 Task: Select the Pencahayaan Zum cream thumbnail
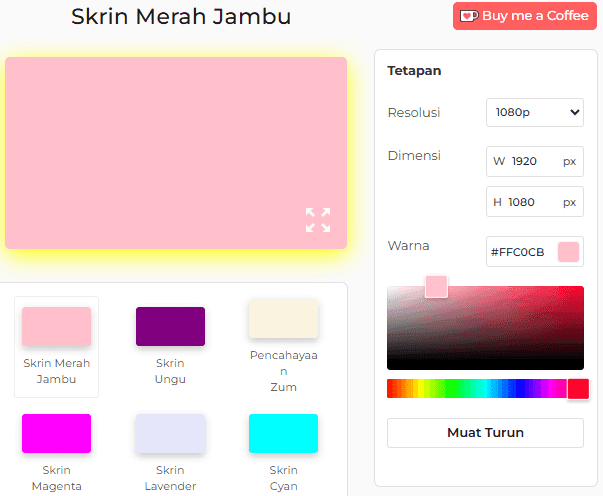click(283, 319)
